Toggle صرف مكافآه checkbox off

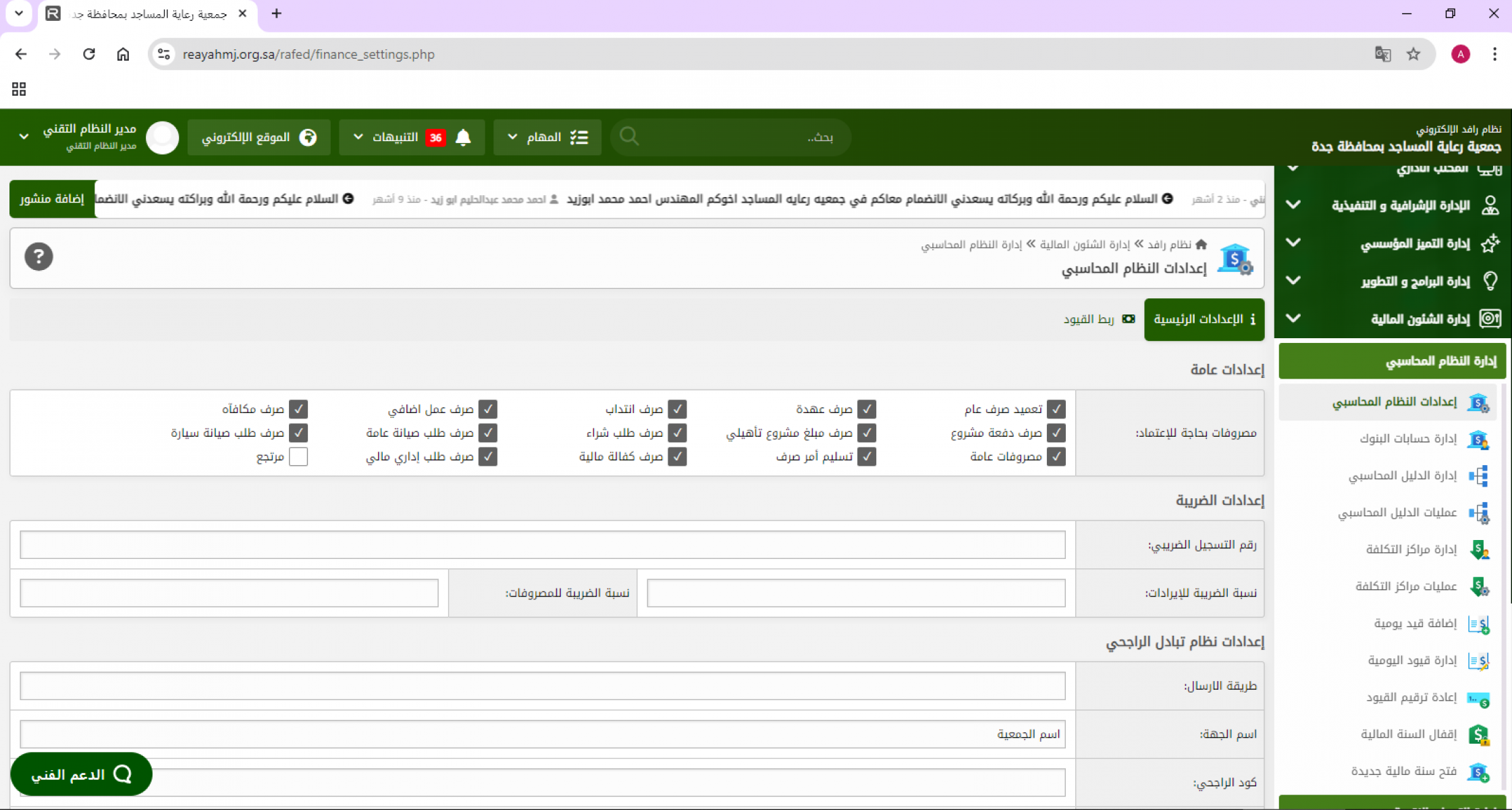pos(298,409)
